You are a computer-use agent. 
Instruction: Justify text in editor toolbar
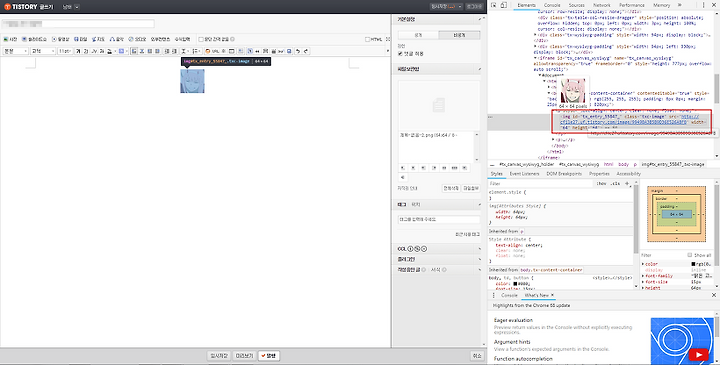(x=157, y=51)
